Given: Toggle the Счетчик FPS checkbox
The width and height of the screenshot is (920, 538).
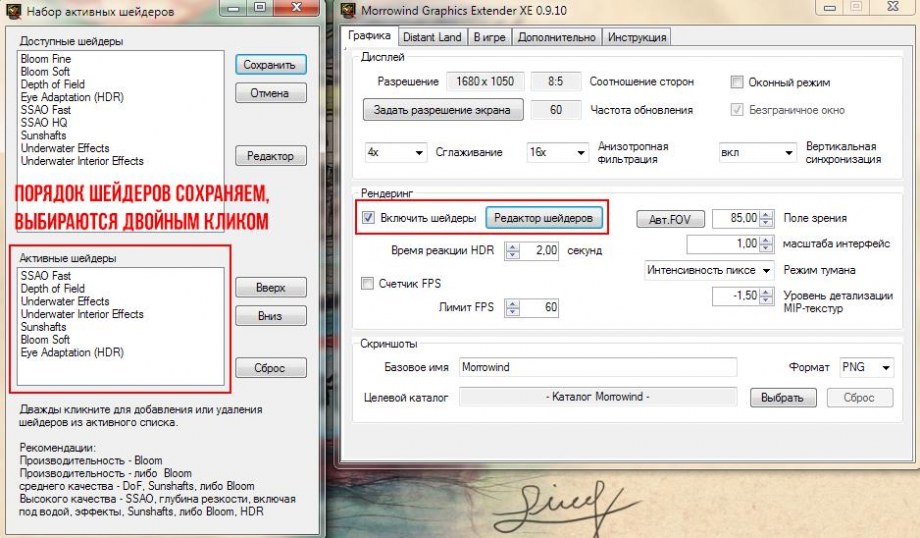Looking at the screenshot, I should click(x=367, y=284).
